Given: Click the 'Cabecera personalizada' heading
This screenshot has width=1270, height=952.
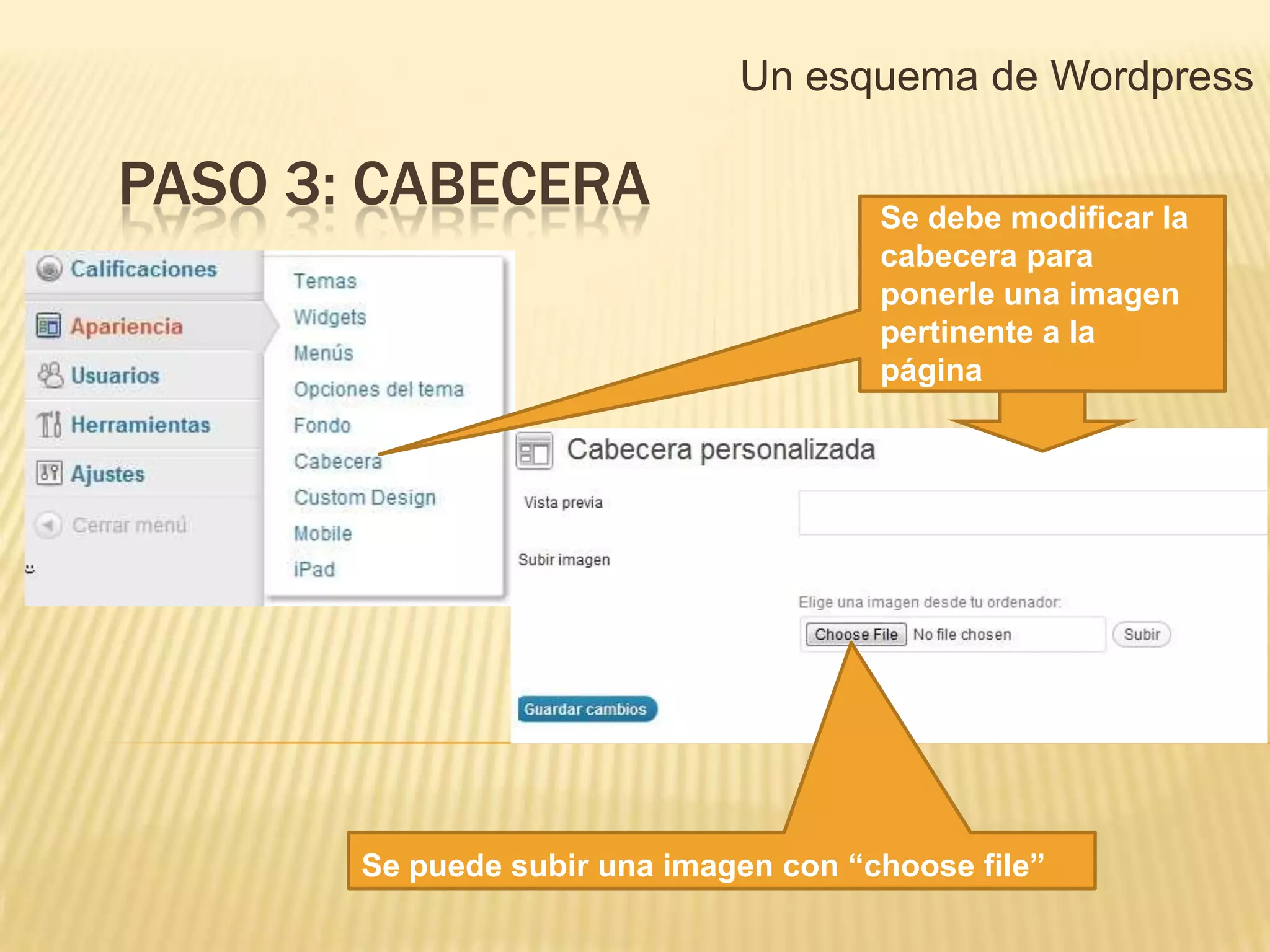Looking at the screenshot, I should click(x=721, y=450).
